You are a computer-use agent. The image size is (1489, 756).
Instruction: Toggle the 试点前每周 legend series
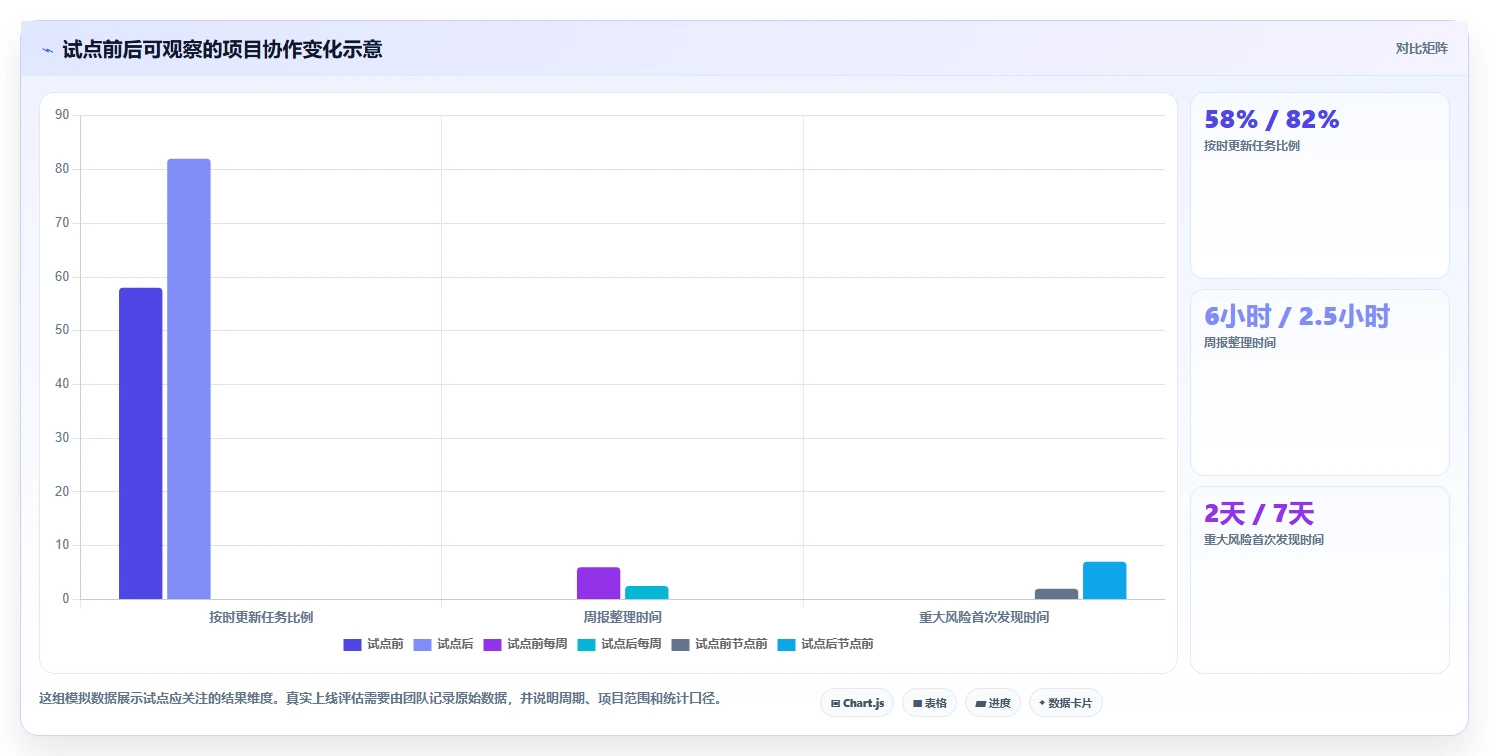[525, 644]
